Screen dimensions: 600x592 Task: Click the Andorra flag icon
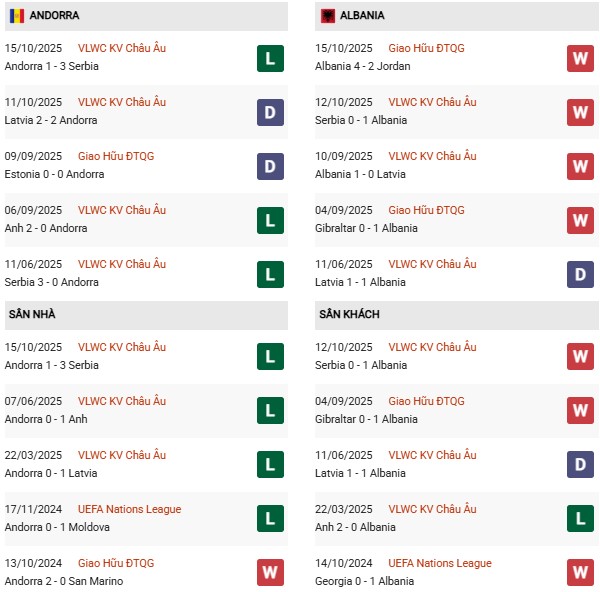click(16, 16)
